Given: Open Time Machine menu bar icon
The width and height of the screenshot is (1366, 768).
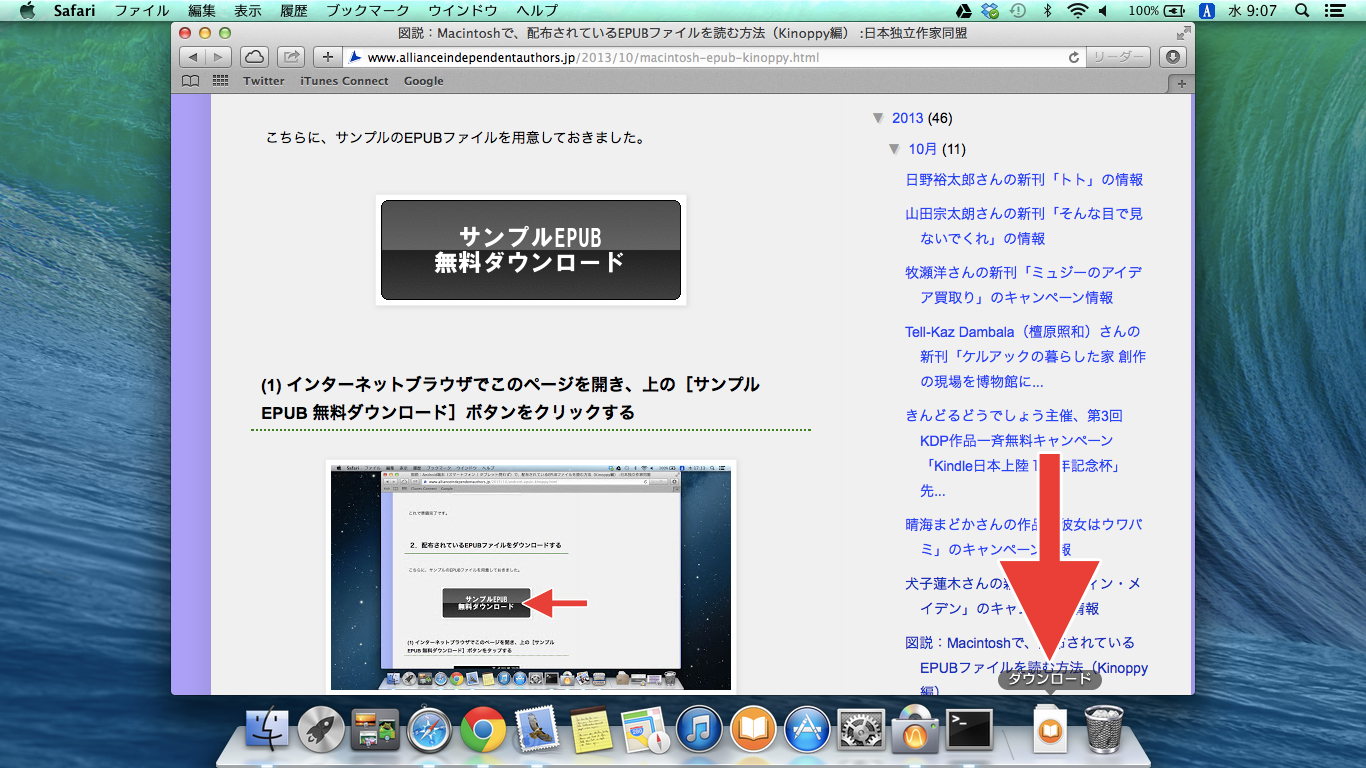Looking at the screenshot, I should (x=1018, y=11).
